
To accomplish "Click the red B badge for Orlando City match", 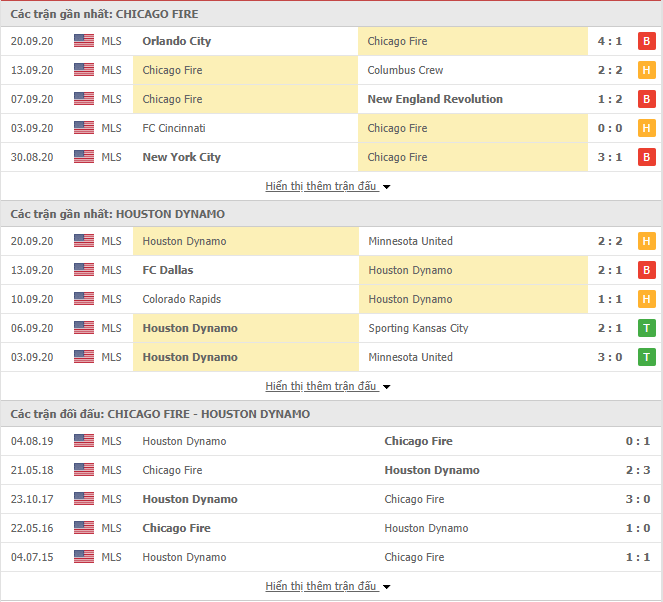I will 647,41.
